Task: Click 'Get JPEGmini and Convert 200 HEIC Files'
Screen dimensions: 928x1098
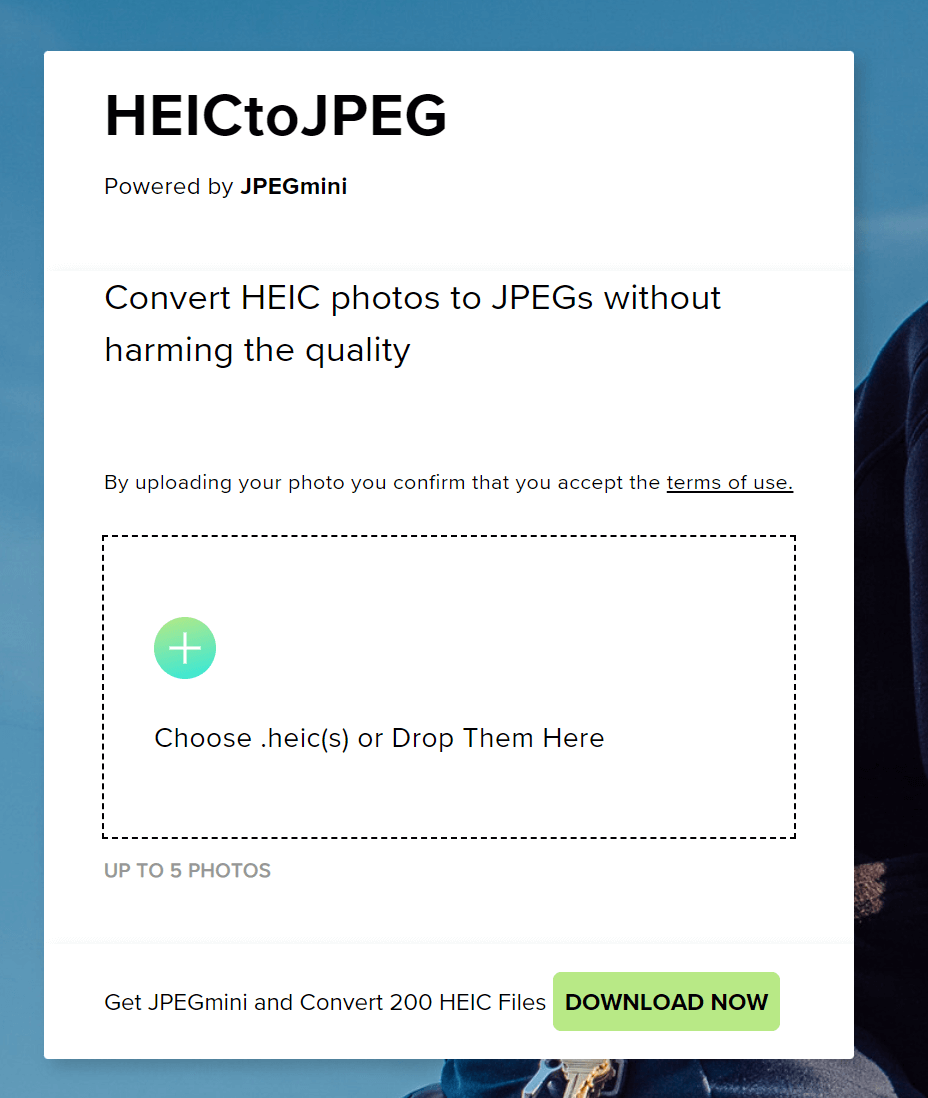Action: point(324,1001)
